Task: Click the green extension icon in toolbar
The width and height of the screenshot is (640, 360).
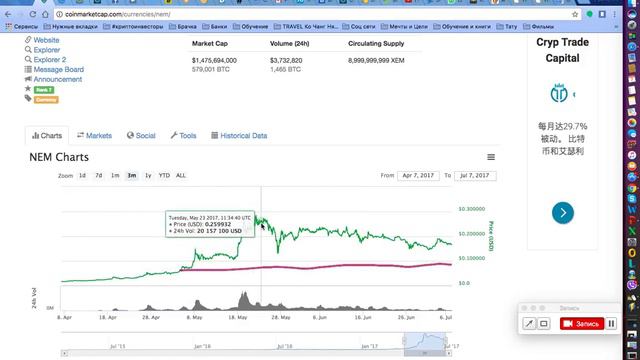Action: tap(589, 14)
